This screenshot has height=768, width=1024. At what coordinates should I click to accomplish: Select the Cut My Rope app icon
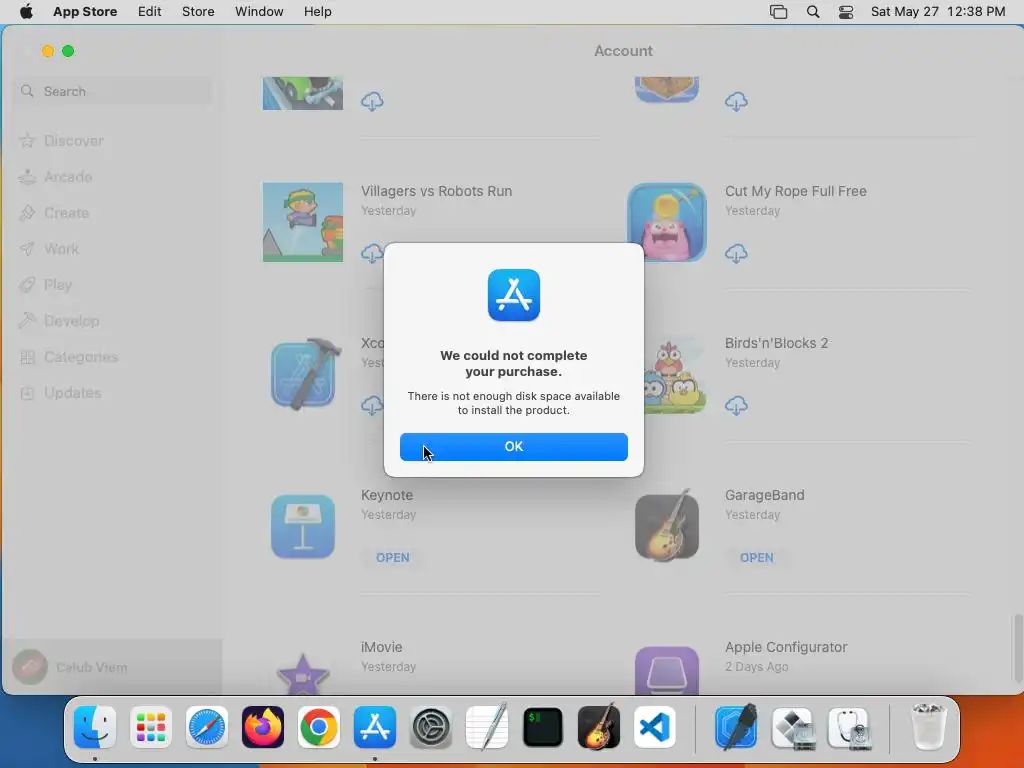667,222
